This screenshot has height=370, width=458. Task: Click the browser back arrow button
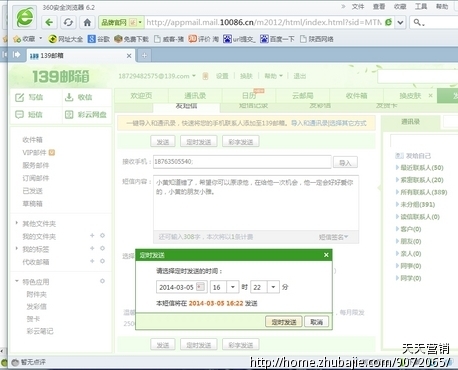49,22
